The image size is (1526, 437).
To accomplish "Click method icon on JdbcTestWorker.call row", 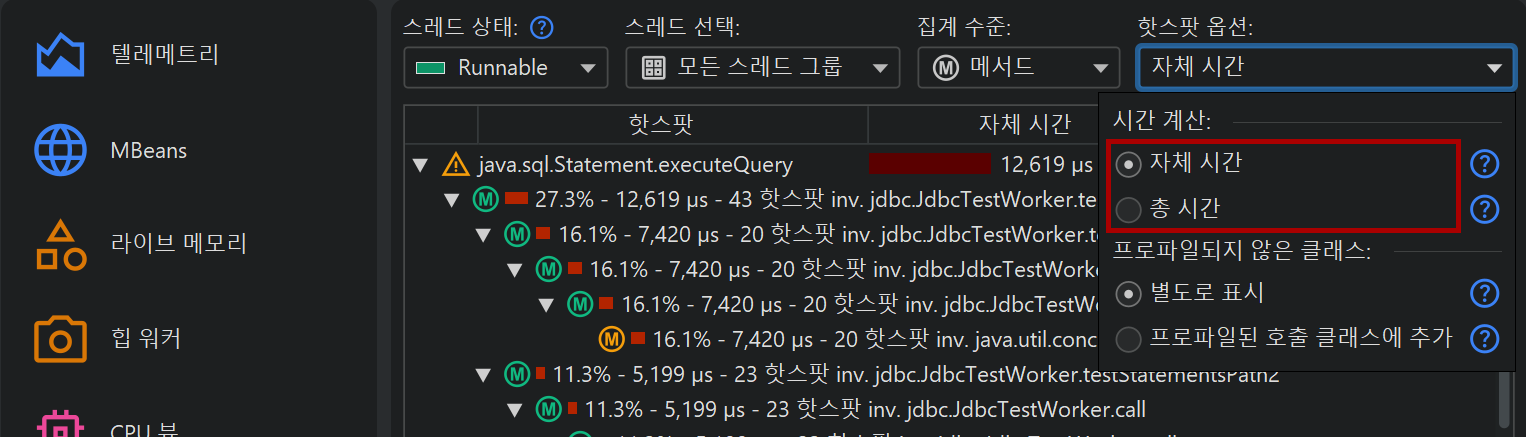I will pyautogui.click(x=548, y=409).
